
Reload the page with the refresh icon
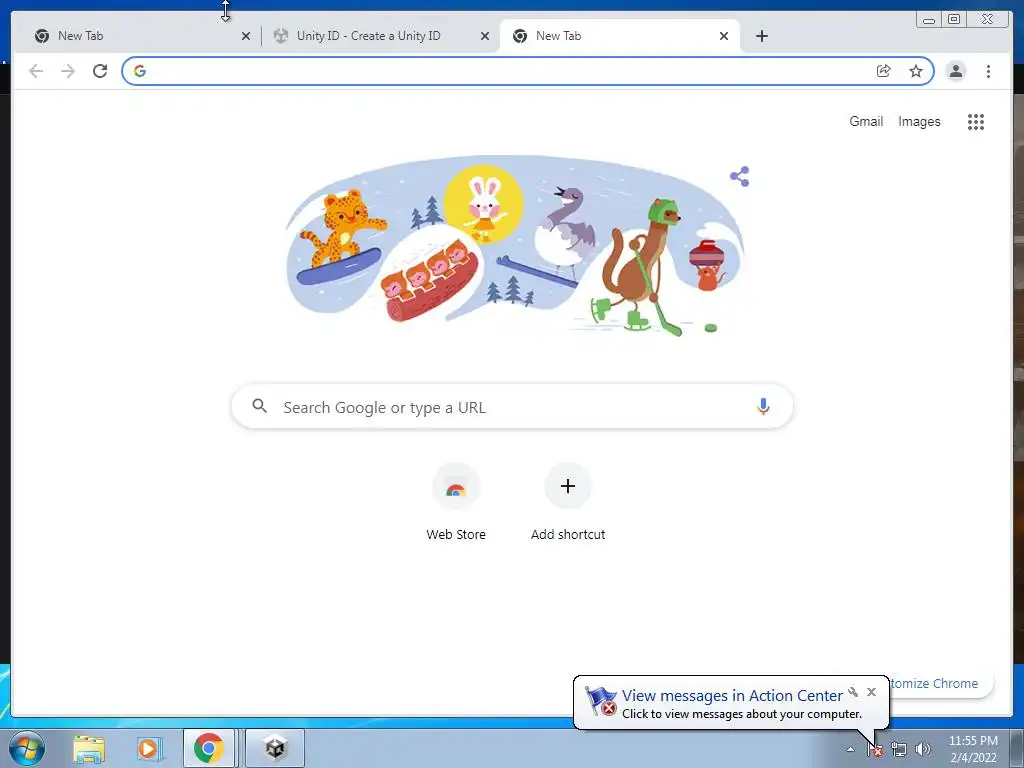pyautogui.click(x=100, y=71)
